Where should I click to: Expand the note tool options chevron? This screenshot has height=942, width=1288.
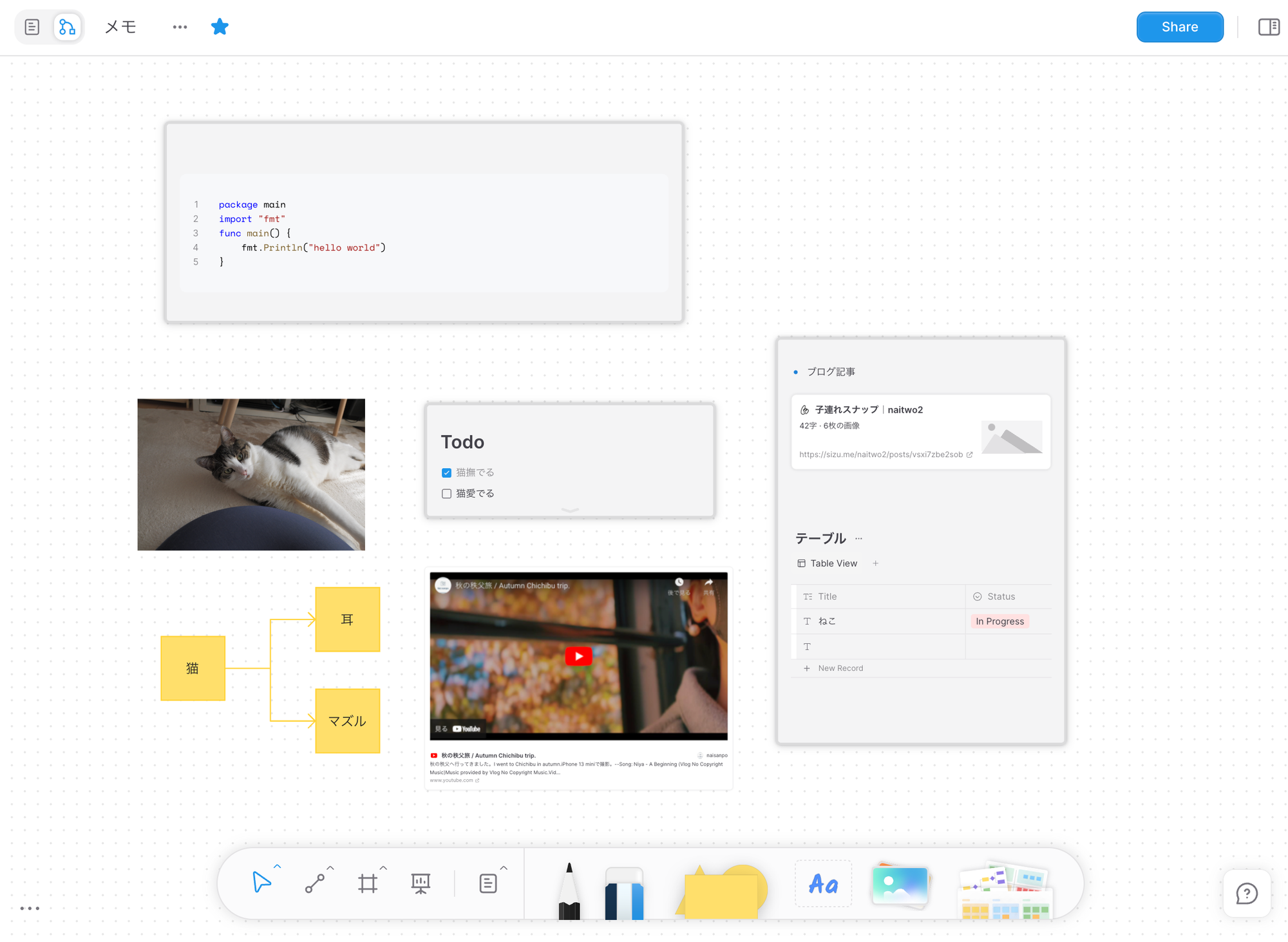[x=504, y=868]
